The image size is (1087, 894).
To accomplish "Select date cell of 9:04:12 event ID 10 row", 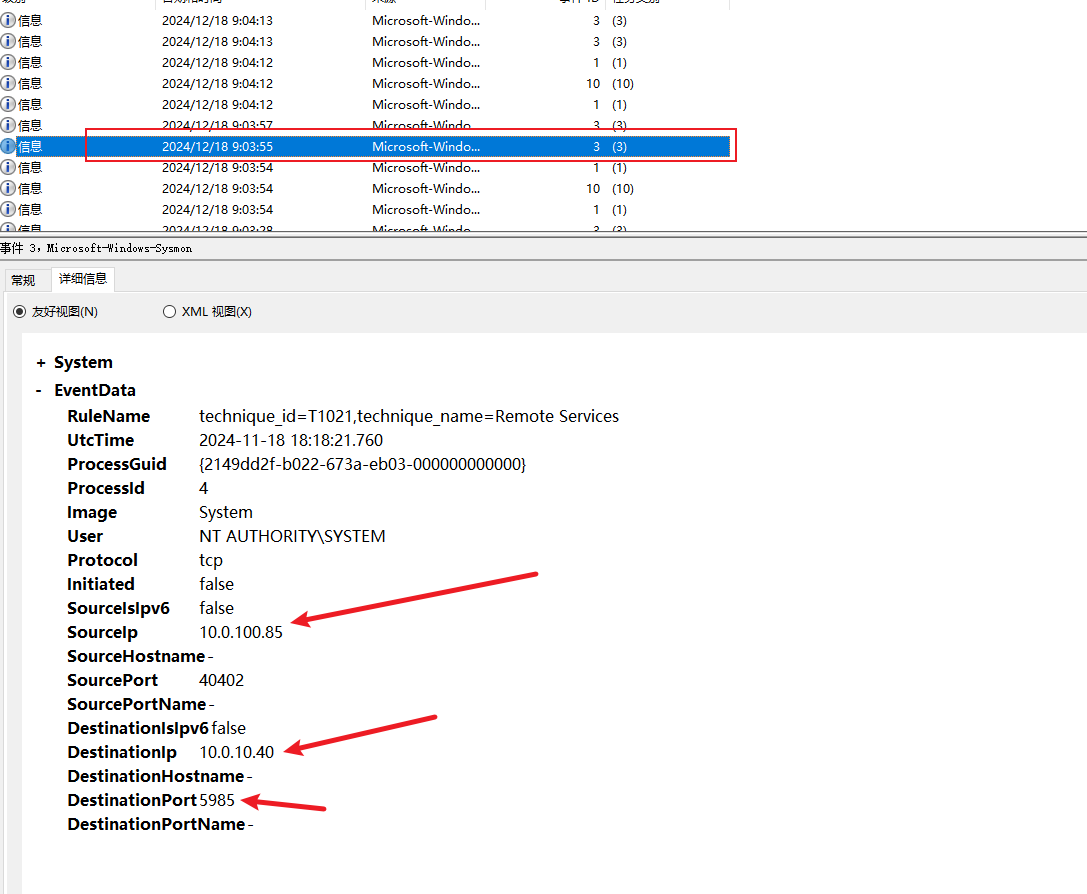I will click(218, 83).
